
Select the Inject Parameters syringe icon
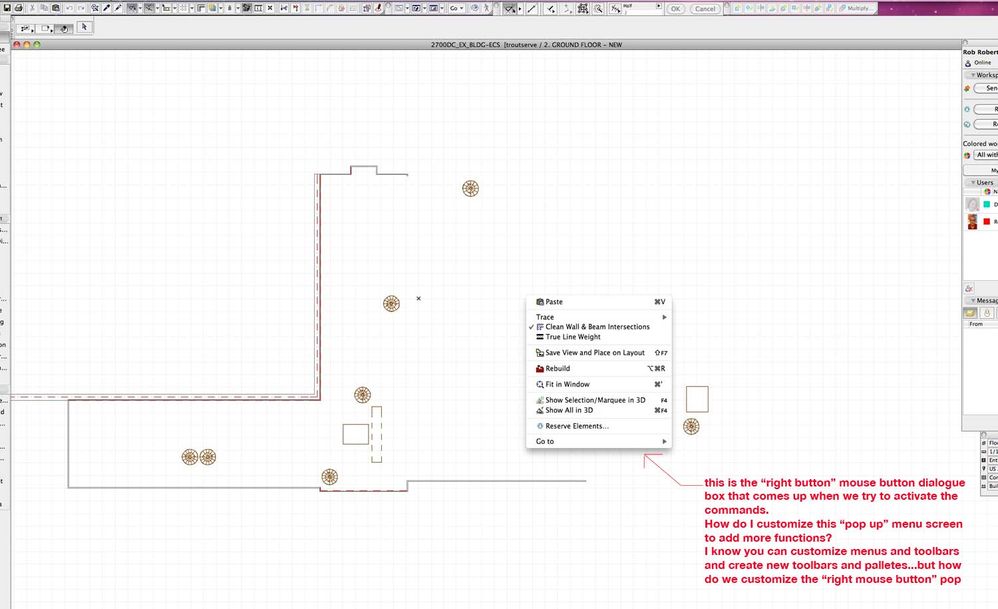coord(118,8)
